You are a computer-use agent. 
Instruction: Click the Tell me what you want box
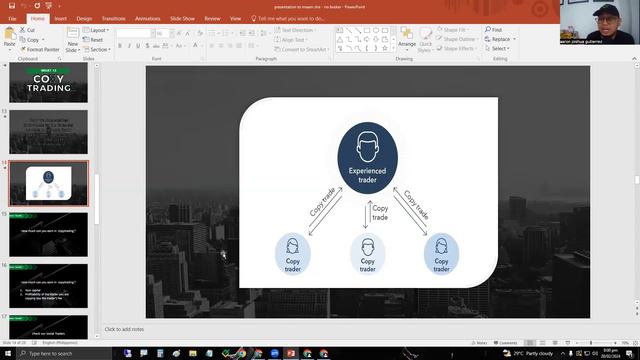point(288,18)
